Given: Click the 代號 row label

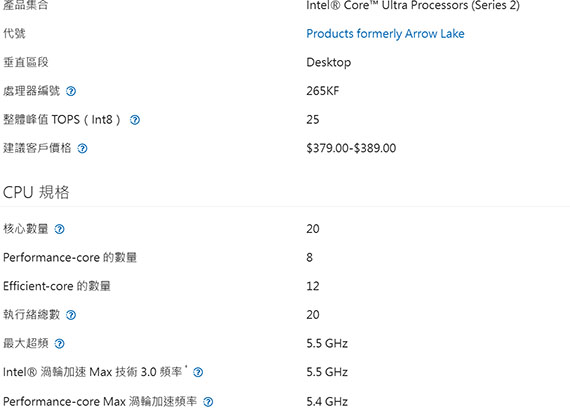Looking at the screenshot, I should point(14,33).
